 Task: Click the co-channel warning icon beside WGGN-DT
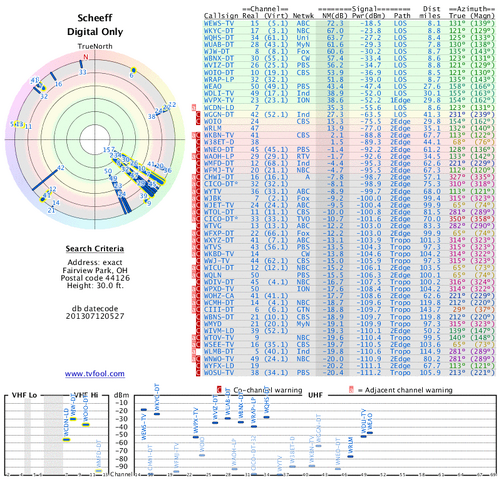[198, 115]
